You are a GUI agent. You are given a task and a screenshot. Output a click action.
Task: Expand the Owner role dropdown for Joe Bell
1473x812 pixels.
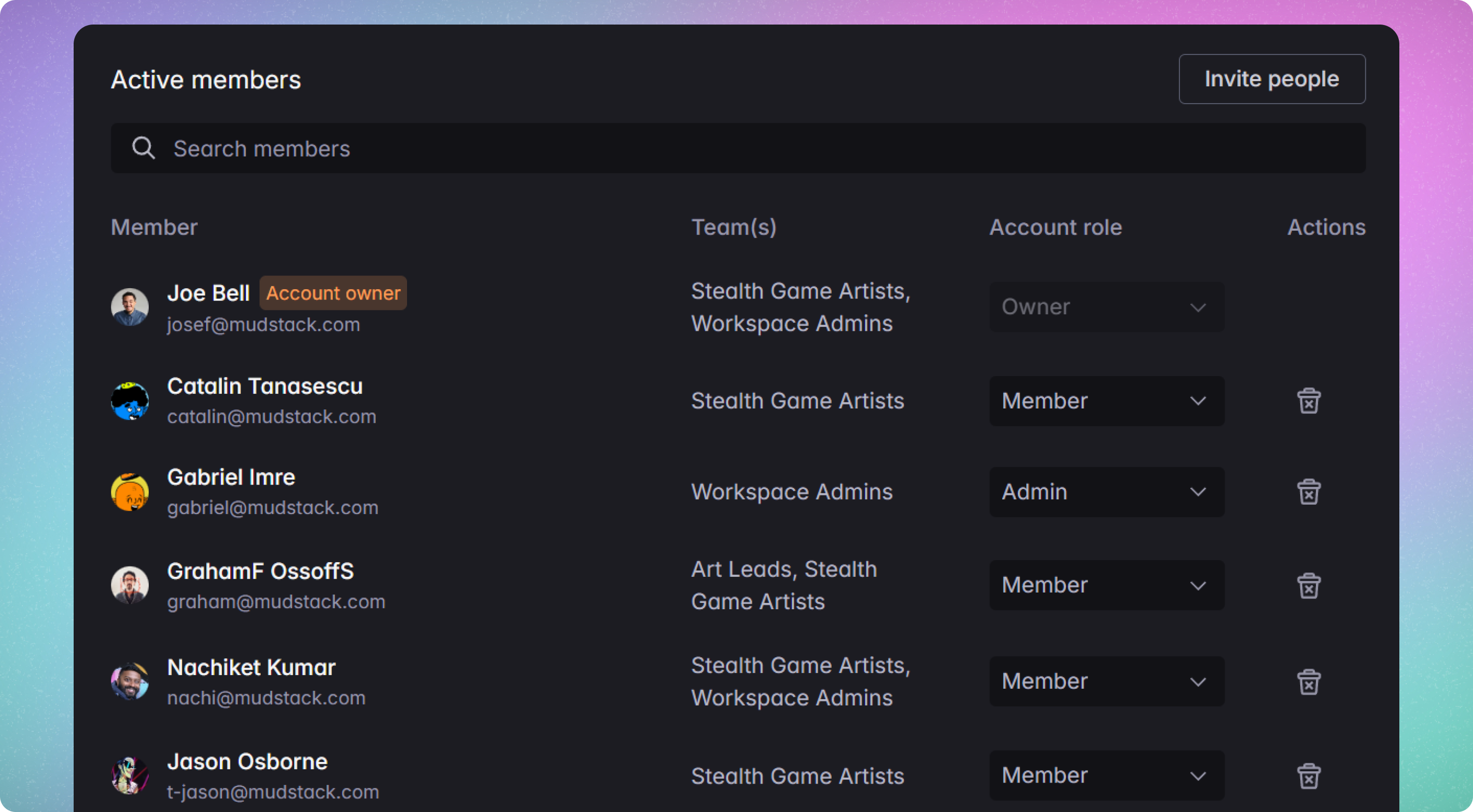tap(1106, 307)
